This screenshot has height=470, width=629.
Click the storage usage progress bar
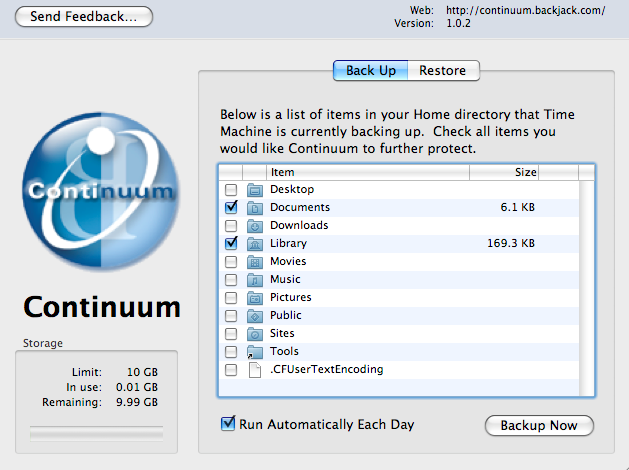[x=96, y=434]
